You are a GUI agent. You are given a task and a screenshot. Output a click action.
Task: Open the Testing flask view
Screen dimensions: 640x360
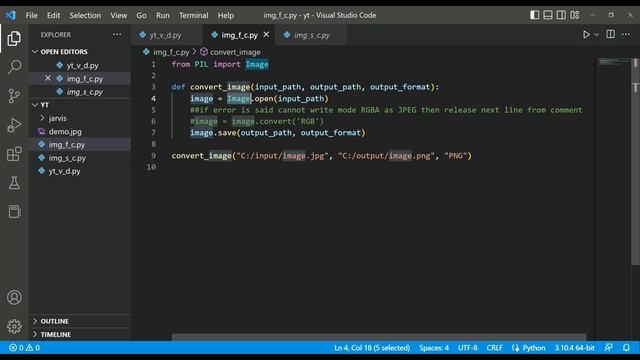14,183
